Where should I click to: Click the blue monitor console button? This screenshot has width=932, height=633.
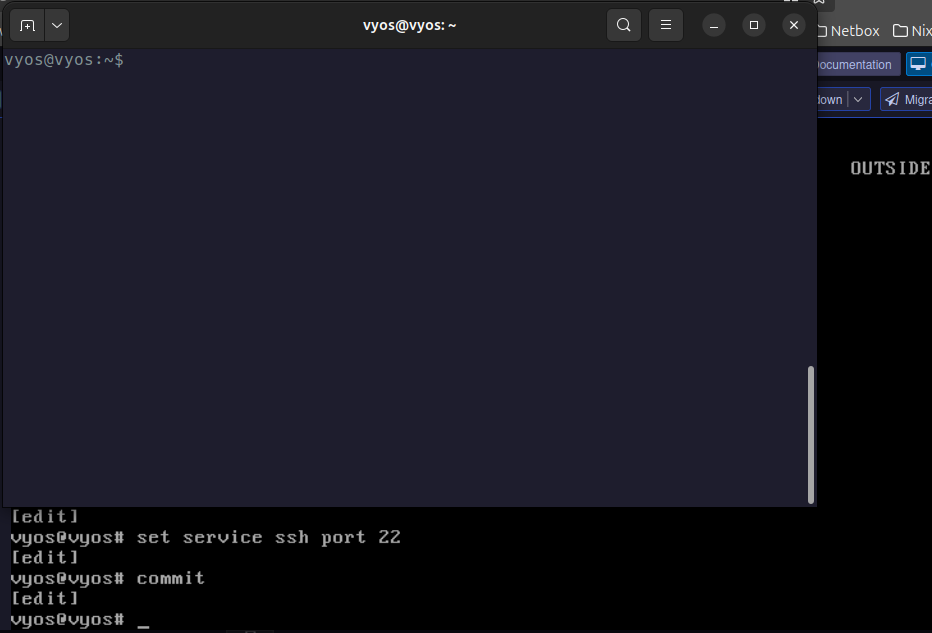pyautogui.click(x=918, y=64)
